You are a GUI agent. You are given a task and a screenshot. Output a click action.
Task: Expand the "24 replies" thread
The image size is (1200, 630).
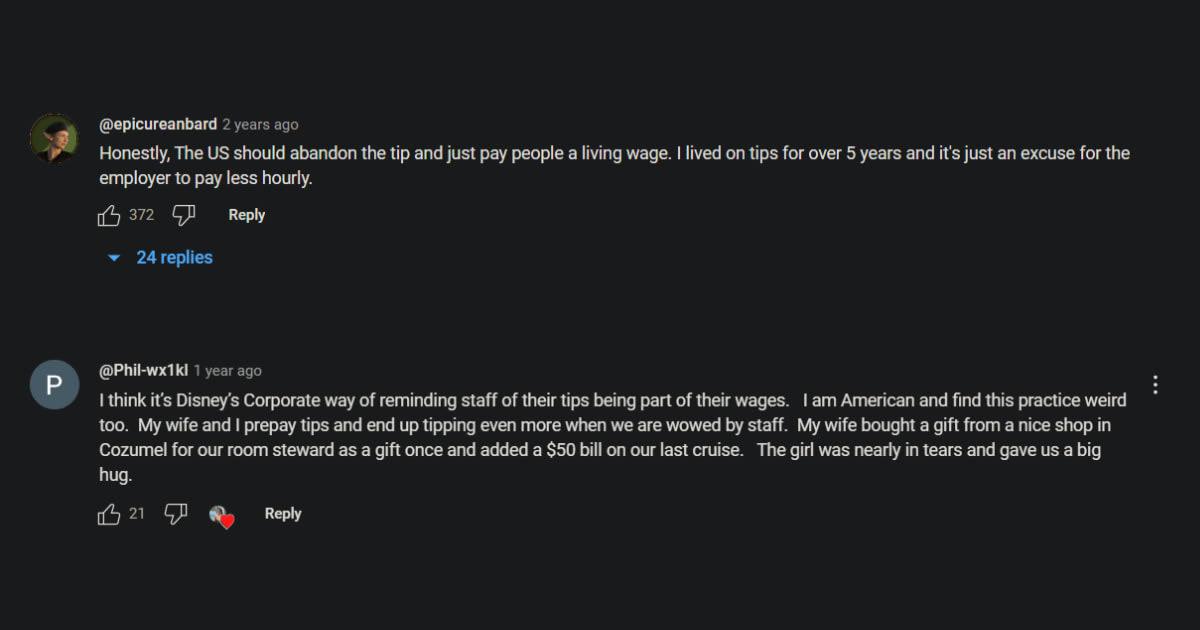[x=174, y=258]
